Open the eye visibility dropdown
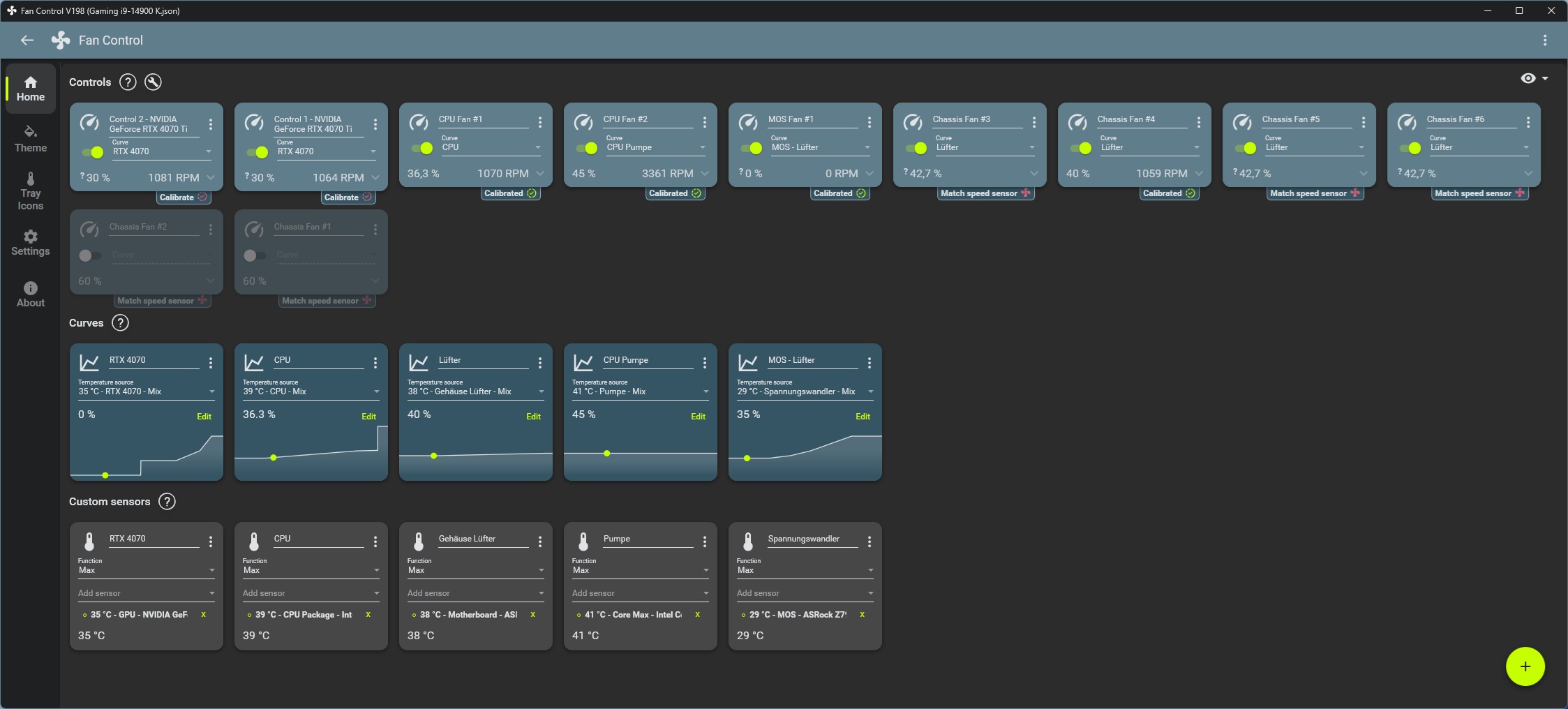 pos(1535,78)
